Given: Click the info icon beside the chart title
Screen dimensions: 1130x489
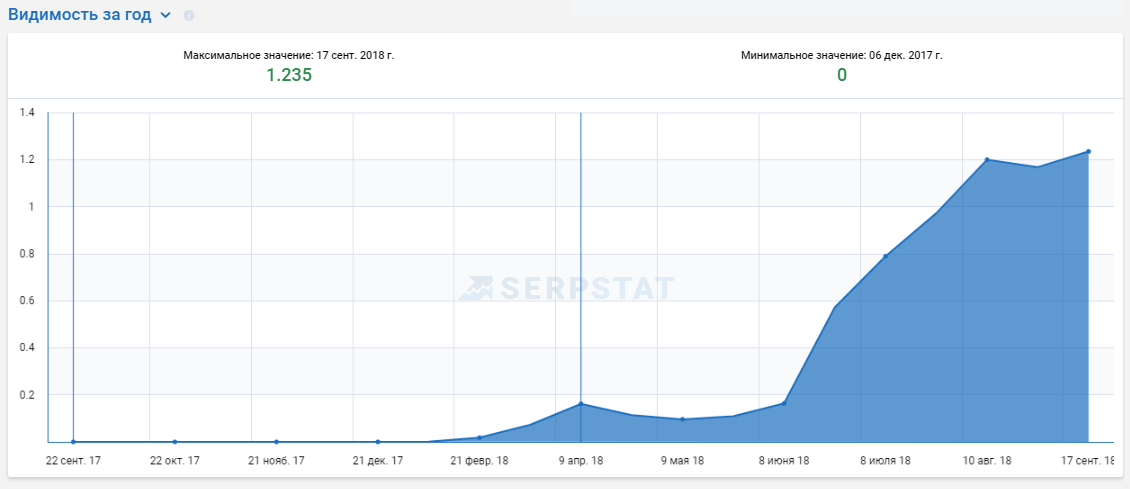Looking at the screenshot, I should click(x=189, y=16).
